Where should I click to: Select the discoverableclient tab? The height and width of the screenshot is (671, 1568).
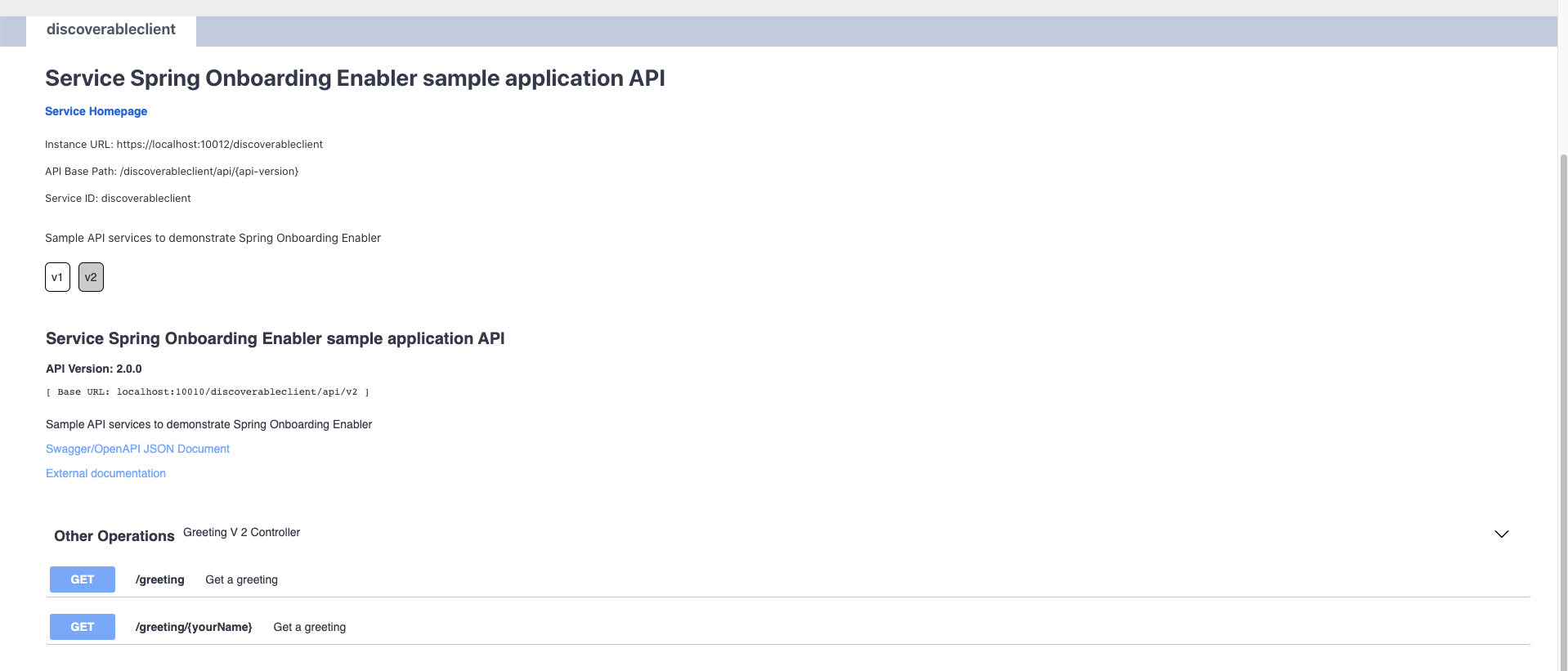(111, 29)
